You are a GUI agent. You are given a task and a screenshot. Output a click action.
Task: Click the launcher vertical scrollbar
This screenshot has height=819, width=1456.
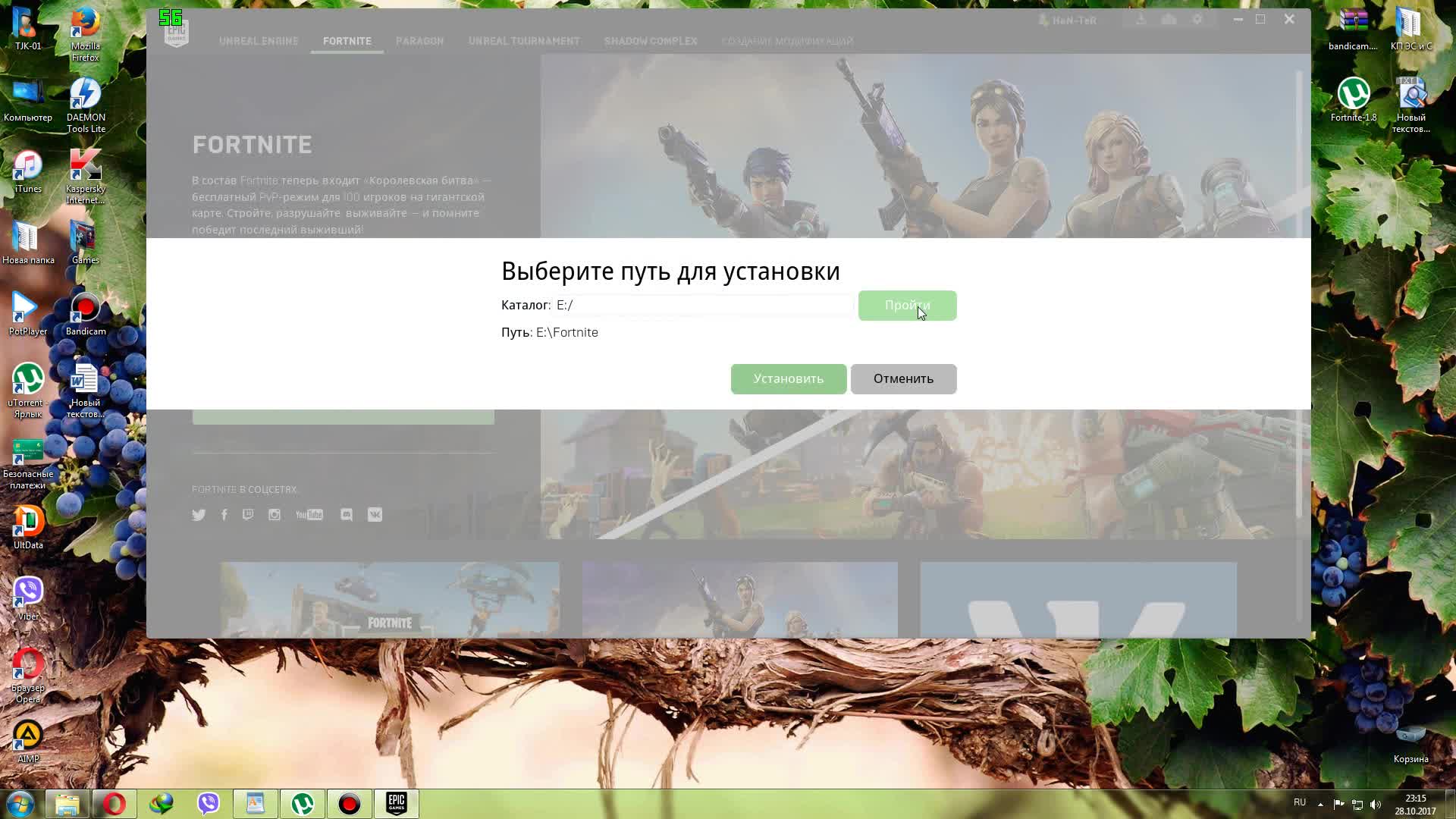[1300, 296]
